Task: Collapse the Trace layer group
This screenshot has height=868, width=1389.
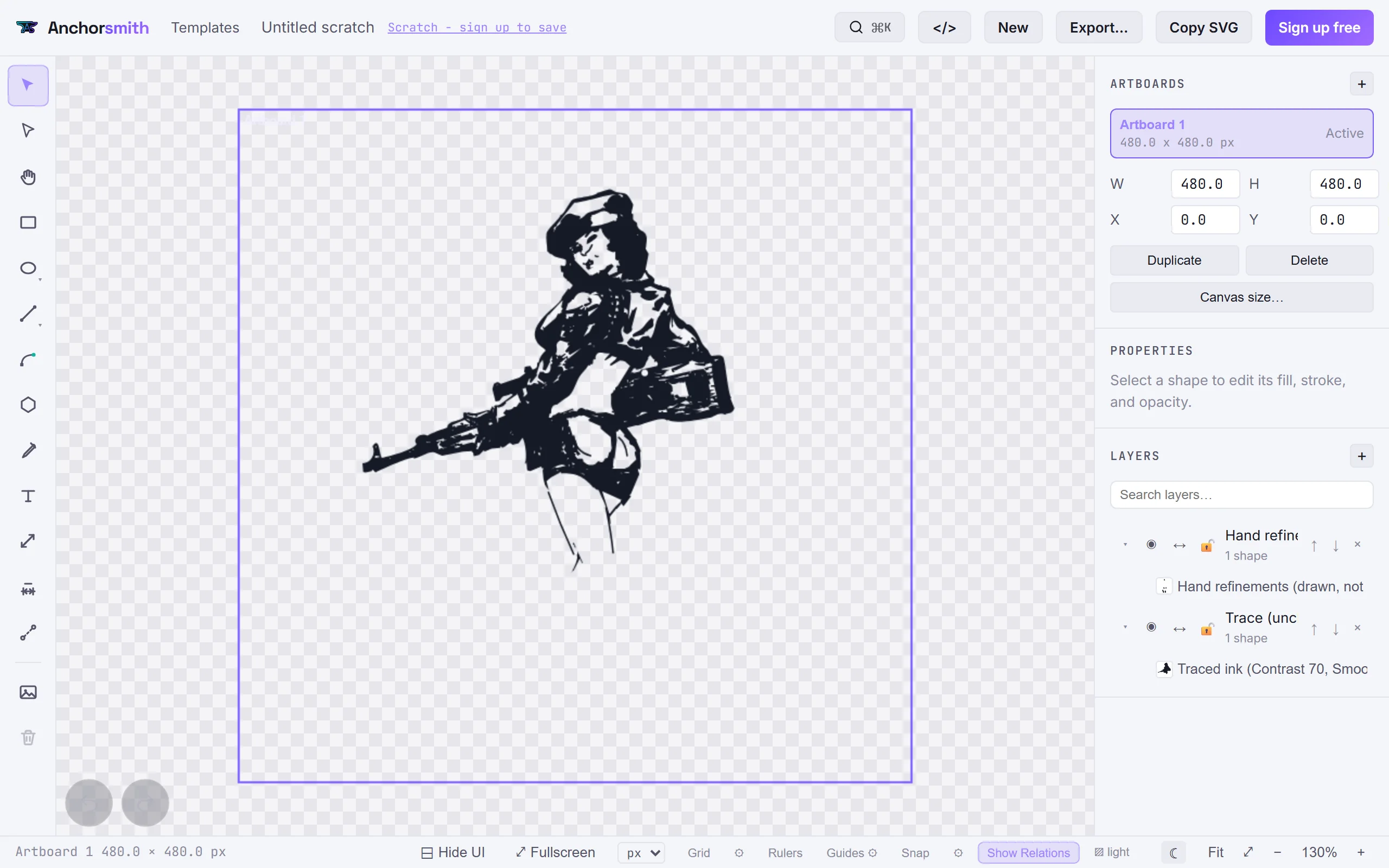Action: click(1125, 628)
